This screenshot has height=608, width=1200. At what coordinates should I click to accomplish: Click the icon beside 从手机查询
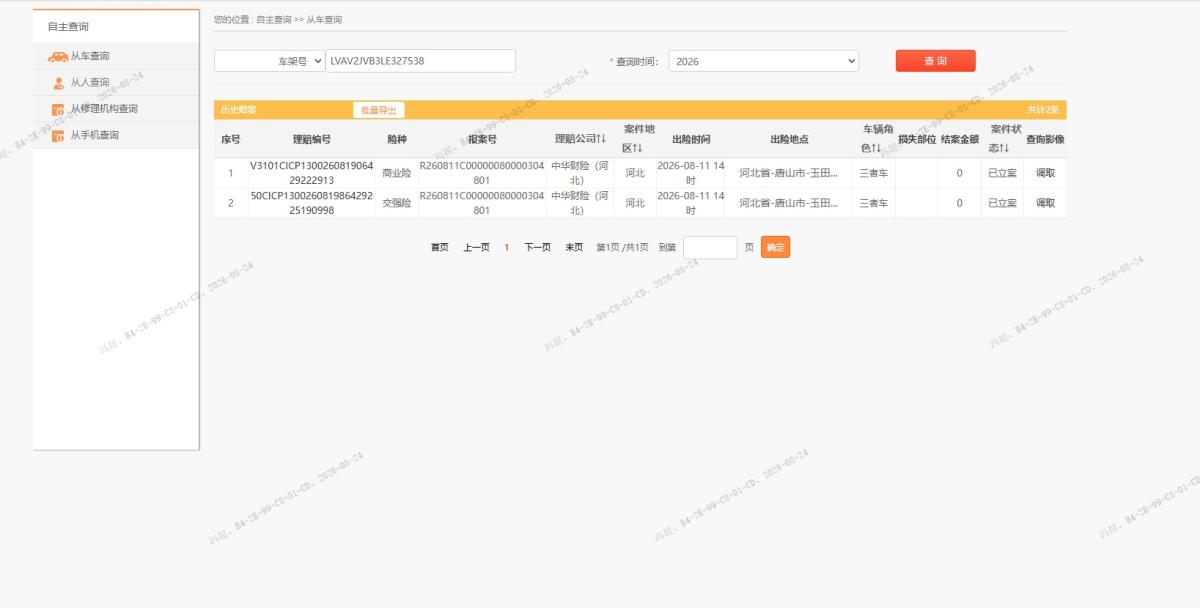(x=58, y=135)
